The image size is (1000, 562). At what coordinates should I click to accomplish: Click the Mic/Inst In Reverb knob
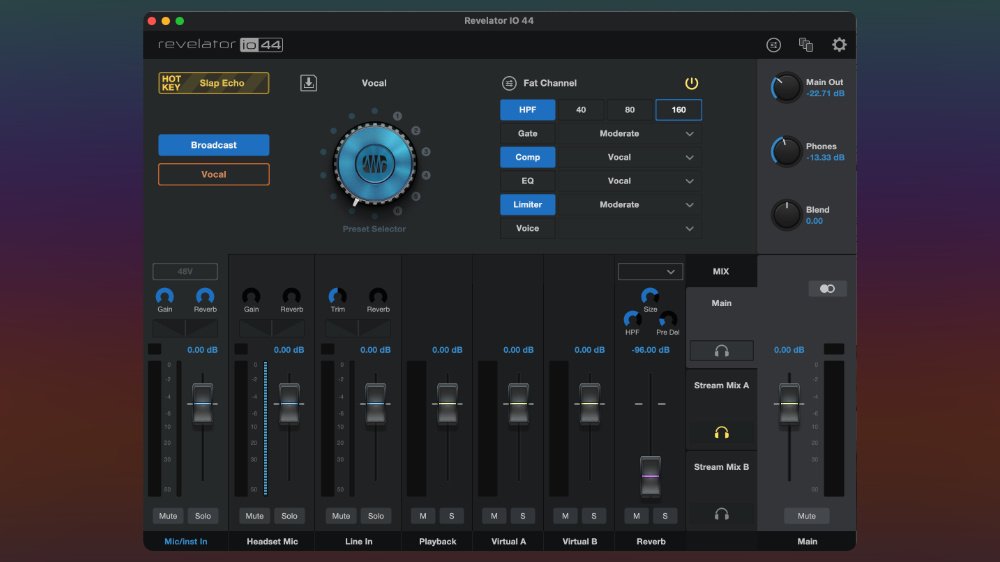[205, 296]
